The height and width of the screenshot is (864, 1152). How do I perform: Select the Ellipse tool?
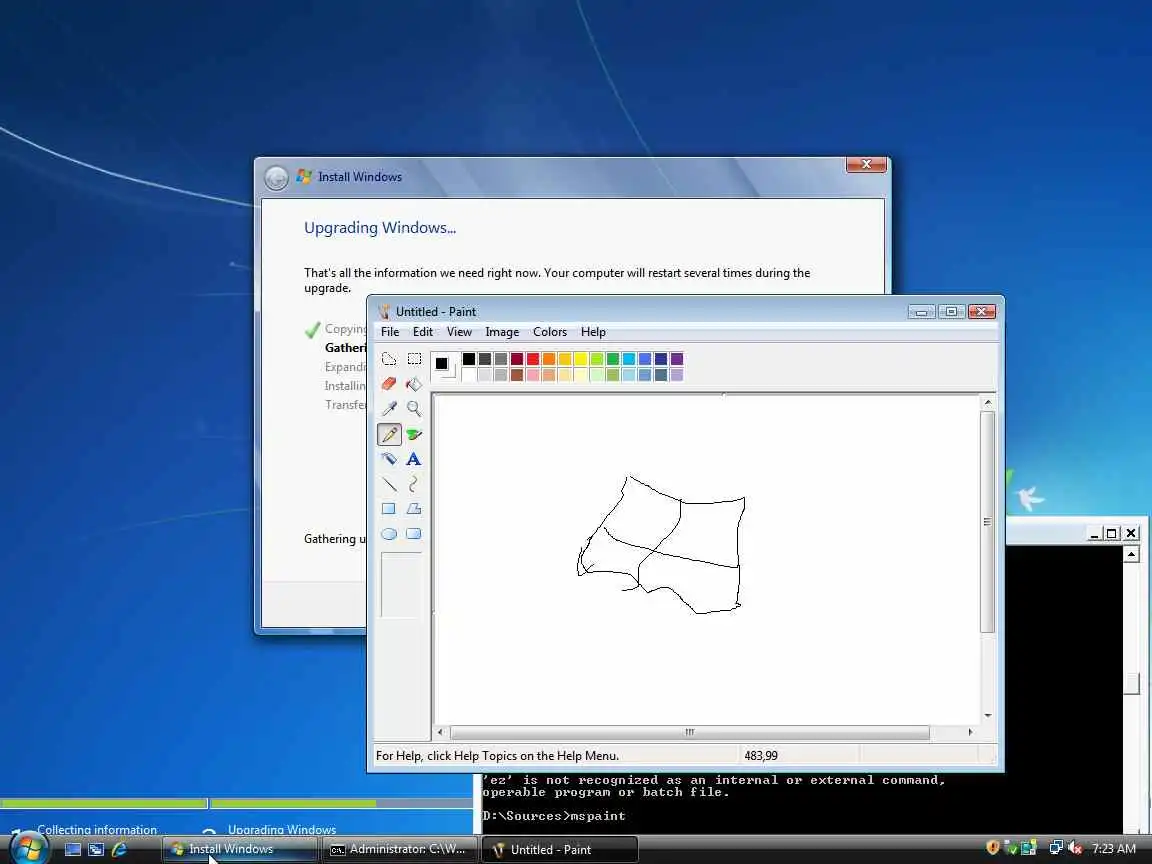(x=389, y=534)
